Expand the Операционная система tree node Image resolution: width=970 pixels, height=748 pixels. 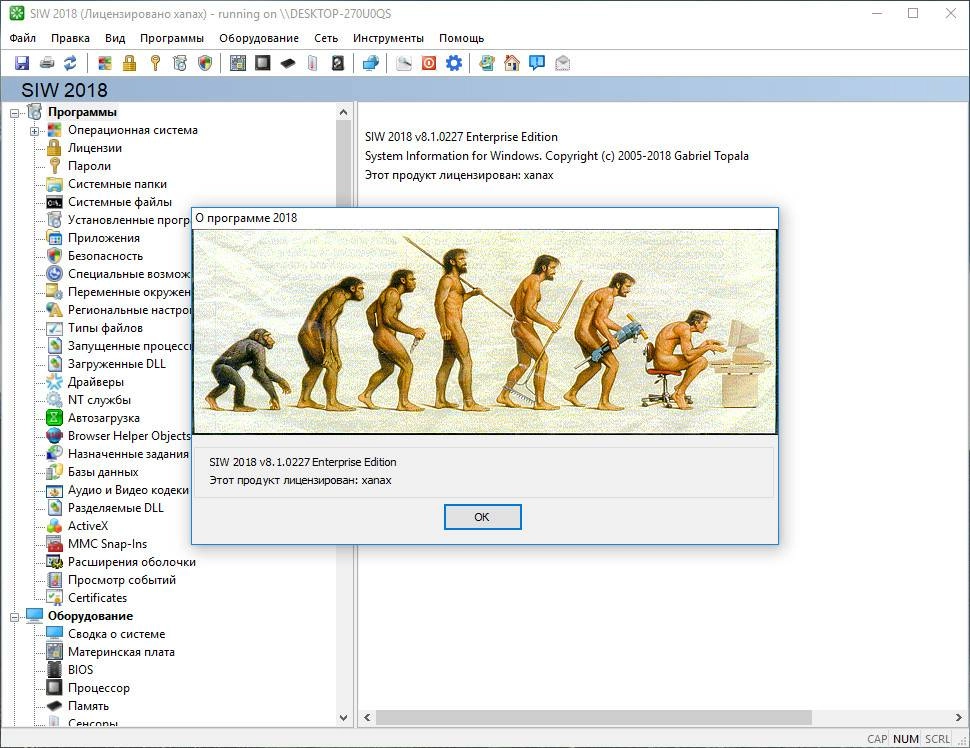coord(35,131)
